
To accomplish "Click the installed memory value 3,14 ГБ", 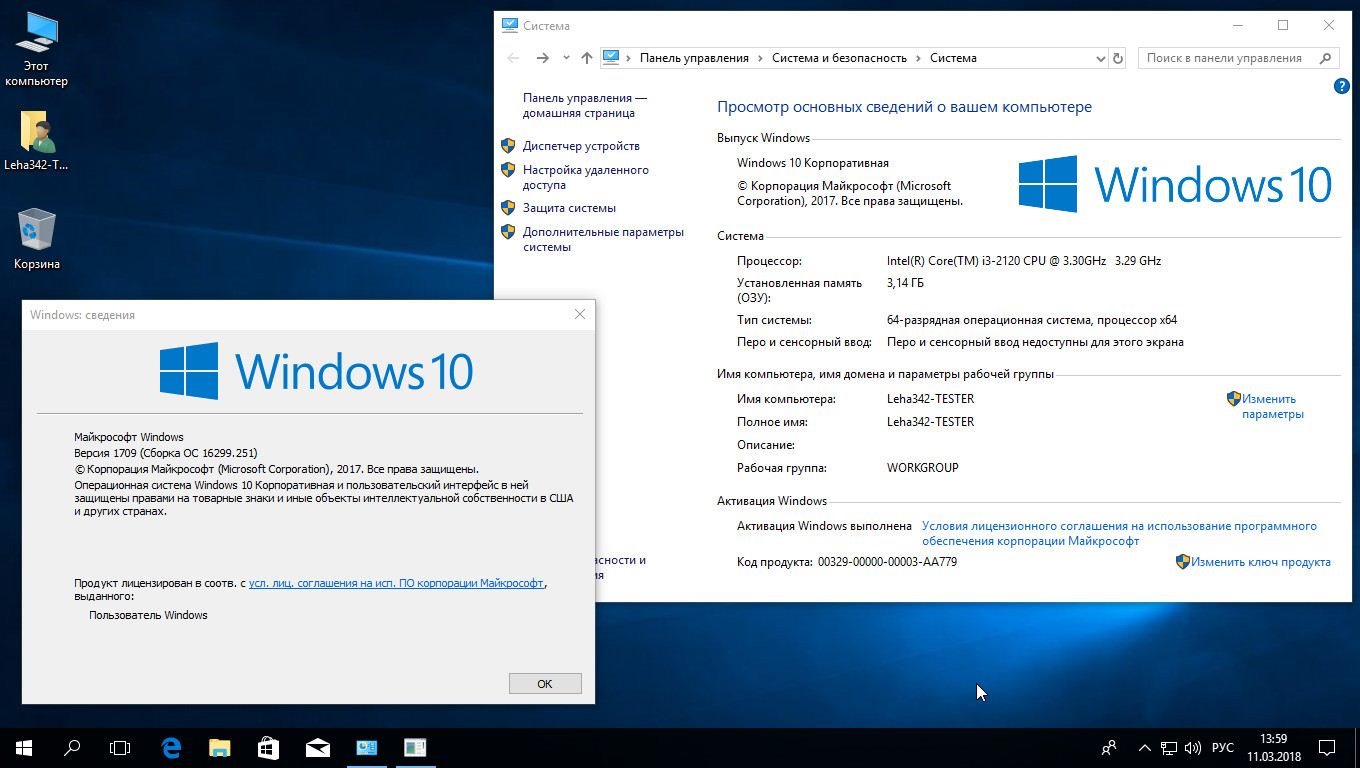I will pyautogui.click(x=905, y=283).
